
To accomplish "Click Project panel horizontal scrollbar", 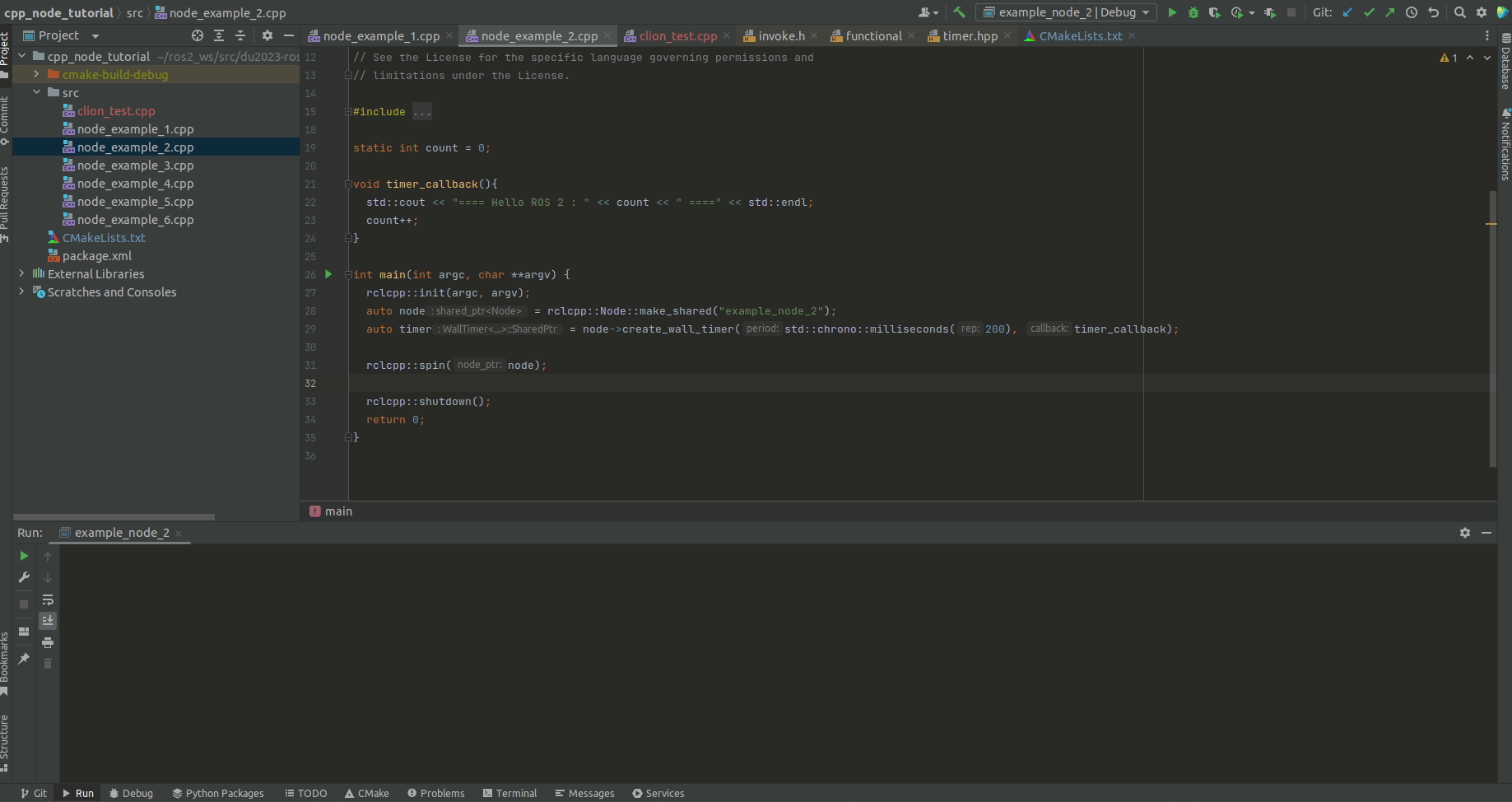I will (114, 517).
